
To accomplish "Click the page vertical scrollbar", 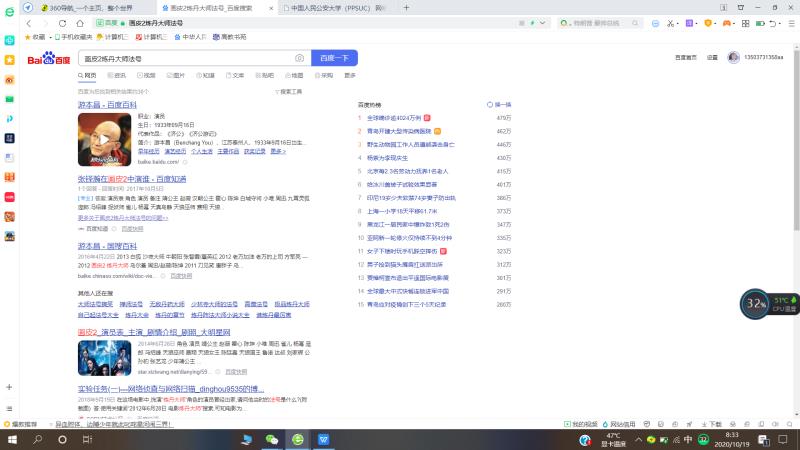I will tap(796, 138).
